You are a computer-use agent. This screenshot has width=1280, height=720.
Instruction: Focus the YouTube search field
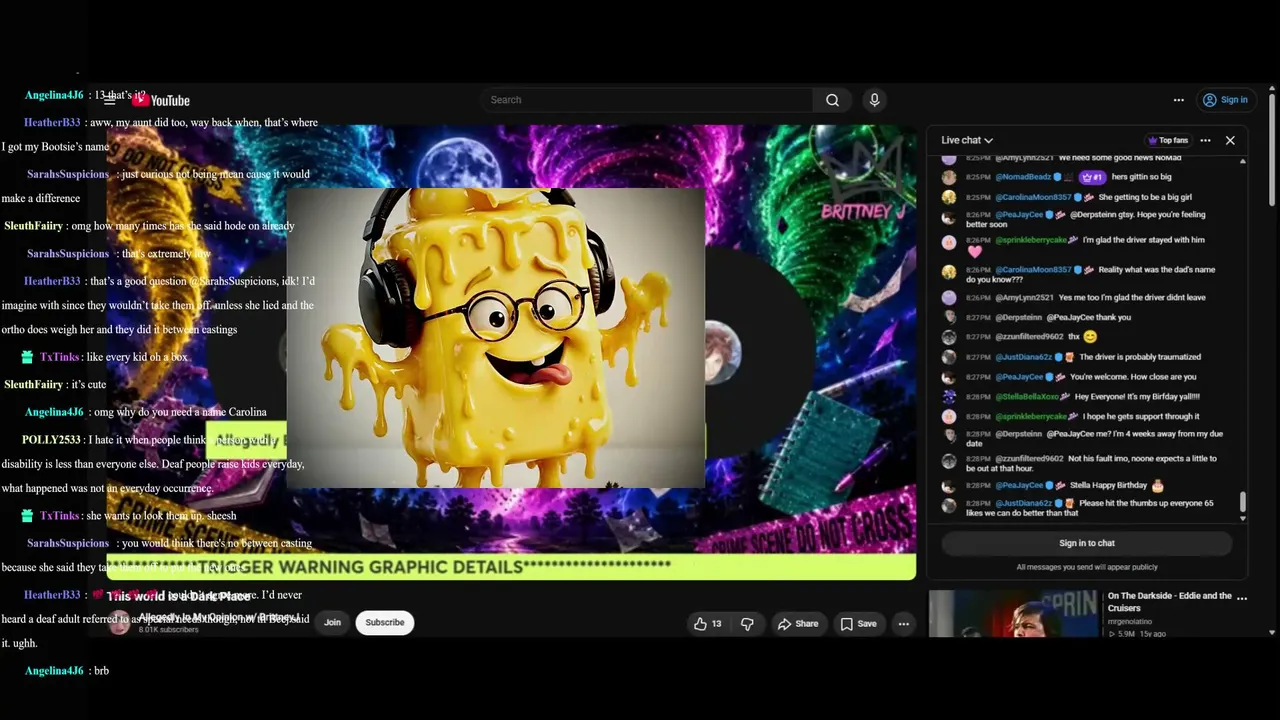(x=647, y=100)
